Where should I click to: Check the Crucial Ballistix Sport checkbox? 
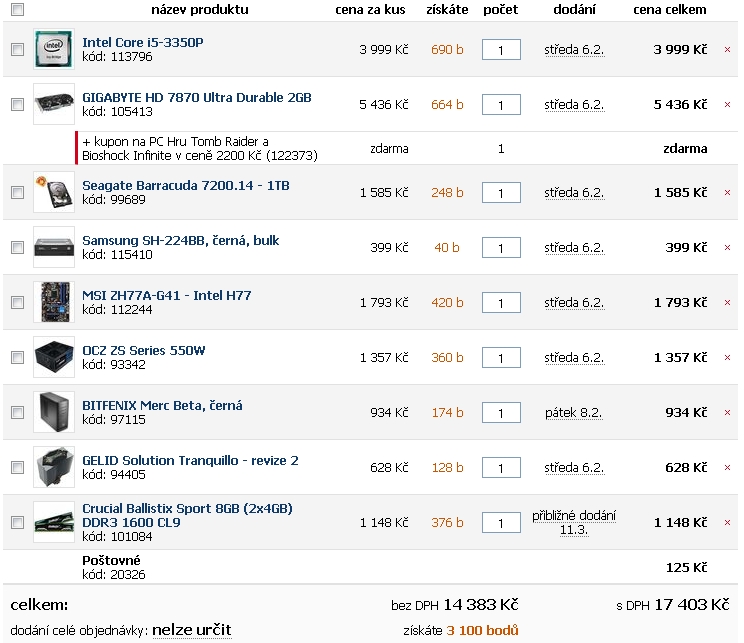point(18,522)
